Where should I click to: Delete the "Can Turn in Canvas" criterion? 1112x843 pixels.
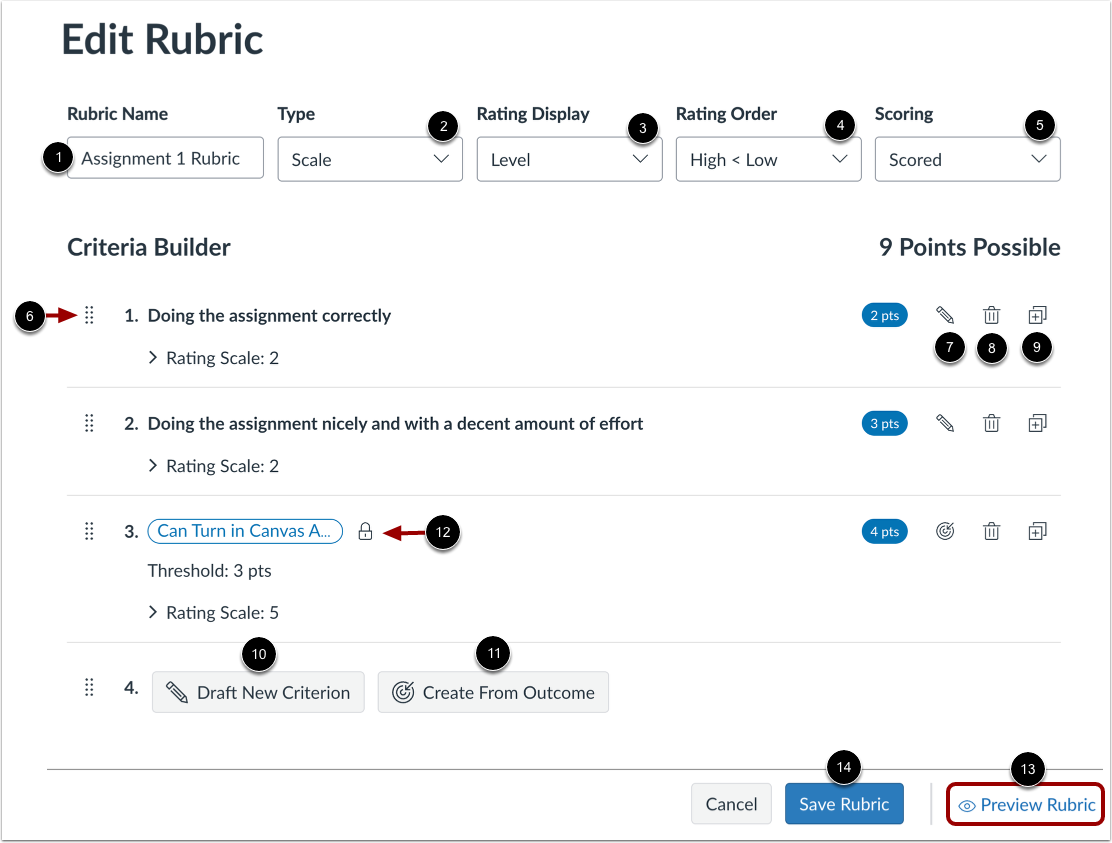[991, 531]
